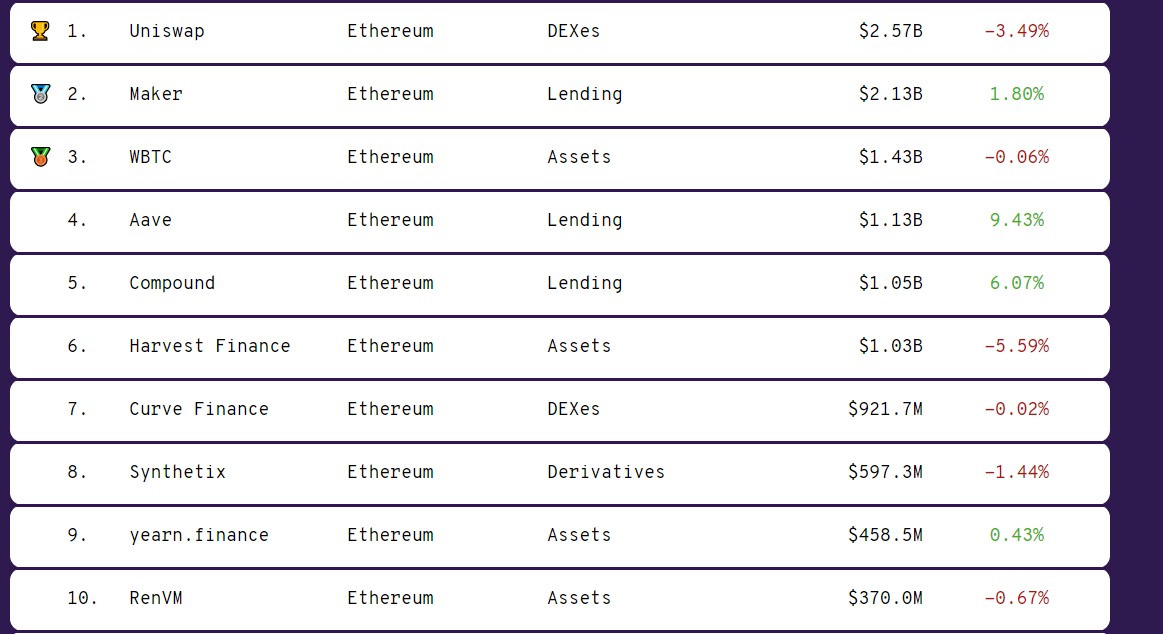Click the DEXes category on Curve Finance row
The height and width of the screenshot is (634, 1163).
573,409
